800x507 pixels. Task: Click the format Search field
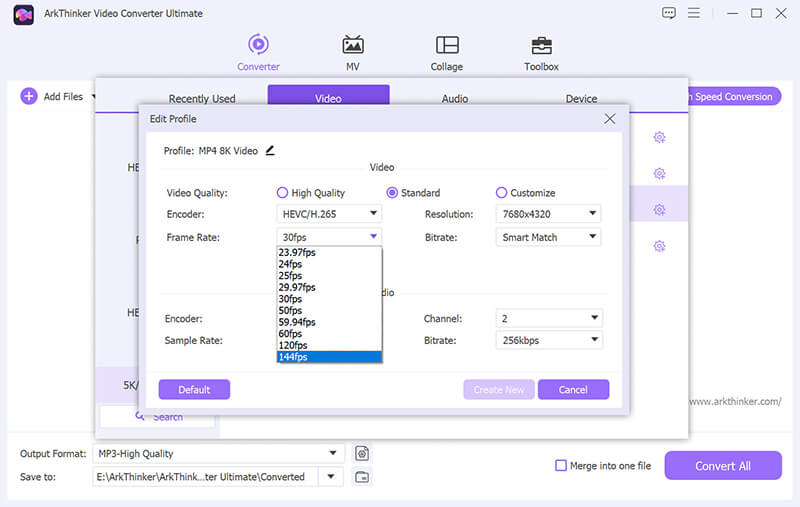click(157, 416)
